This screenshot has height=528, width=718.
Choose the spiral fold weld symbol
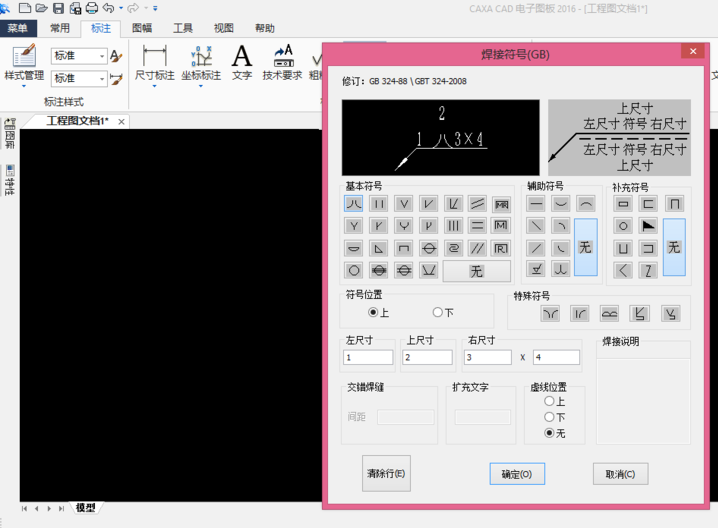pos(453,248)
